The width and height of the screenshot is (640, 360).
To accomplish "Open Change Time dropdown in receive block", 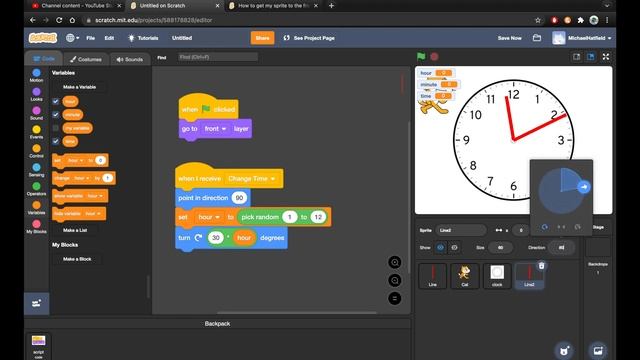I will point(251,179).
